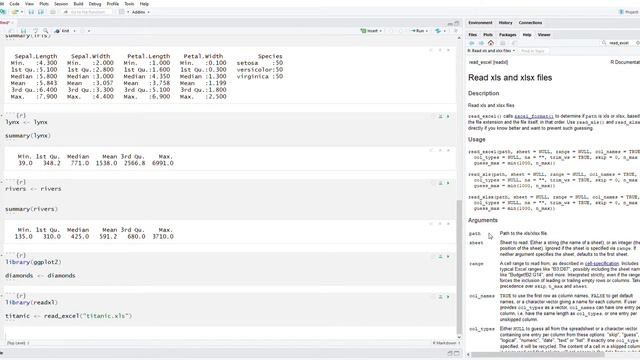640x360 pixels.
Task: Open the Tools menu
Action: point(129,4)
